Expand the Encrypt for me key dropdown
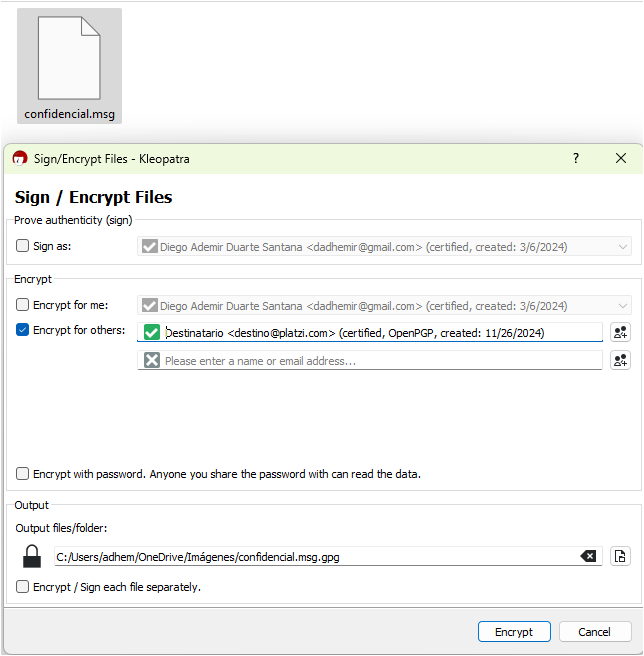Image resolution: width=644 pixels, height=656 pixels. [623, 306]
